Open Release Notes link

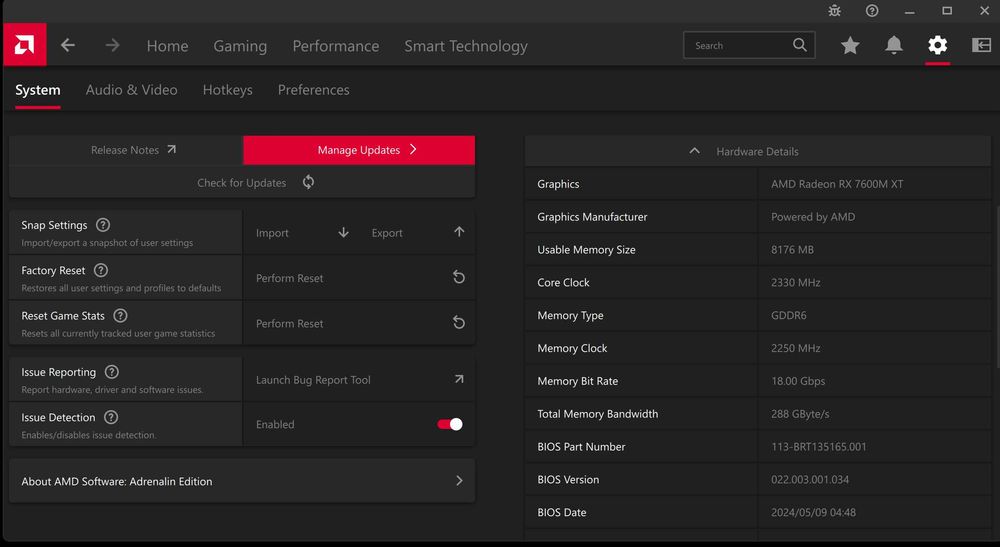pos(126,150)
